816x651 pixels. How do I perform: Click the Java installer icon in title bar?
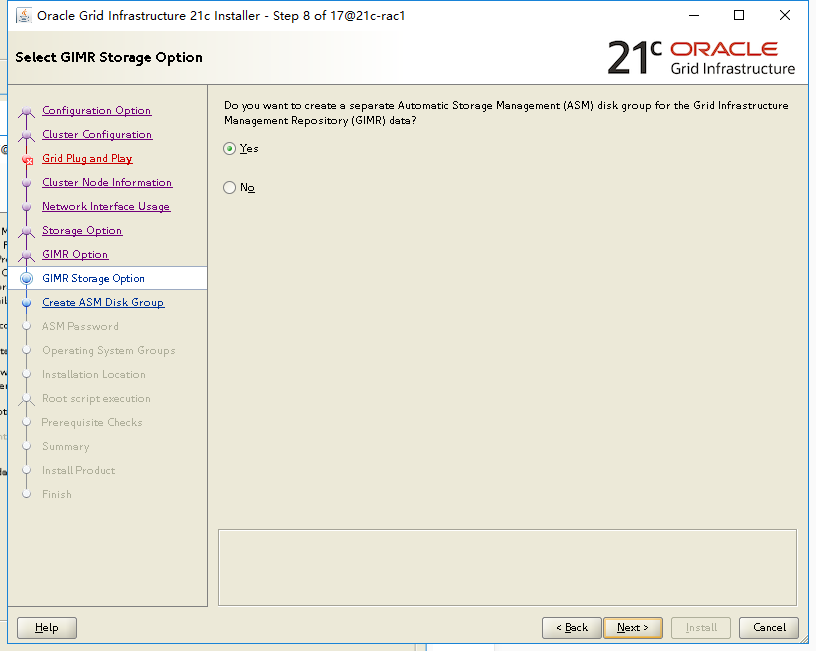coord(23,16)
